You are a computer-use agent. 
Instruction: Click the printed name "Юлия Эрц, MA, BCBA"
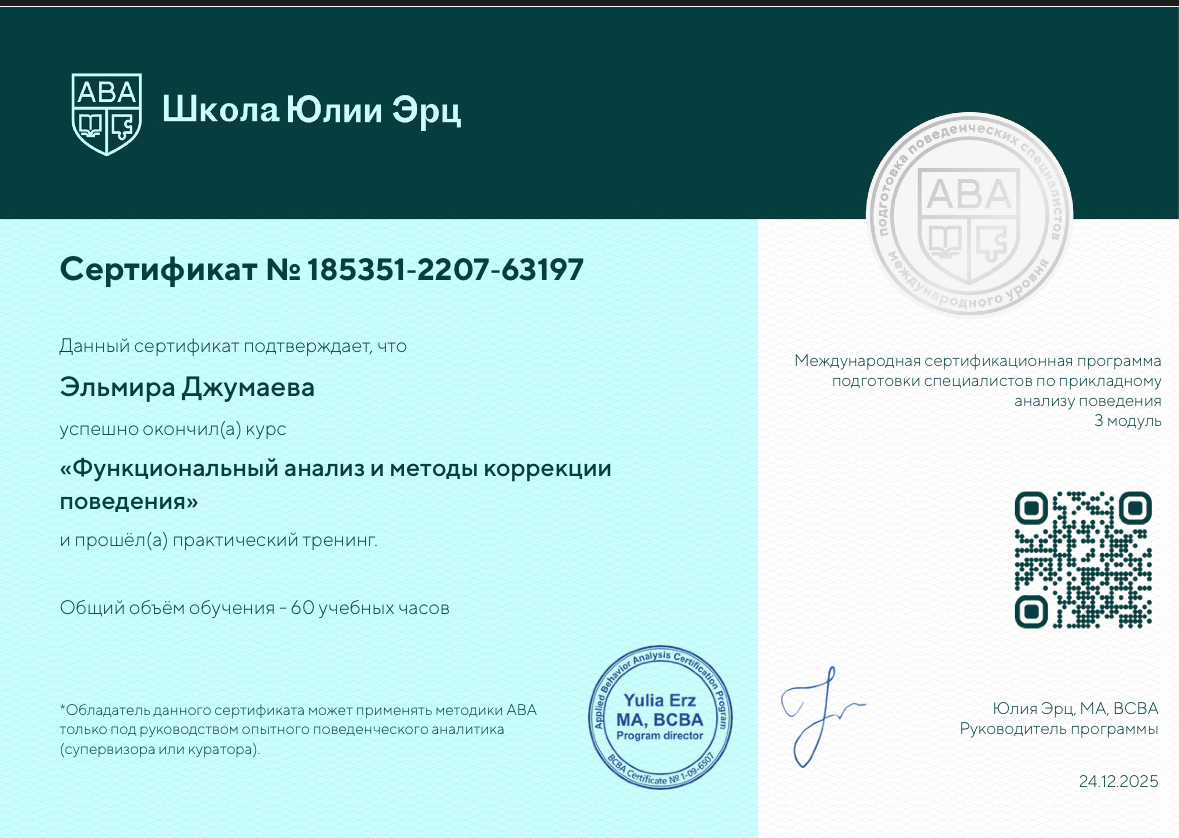pos(1075,709)
